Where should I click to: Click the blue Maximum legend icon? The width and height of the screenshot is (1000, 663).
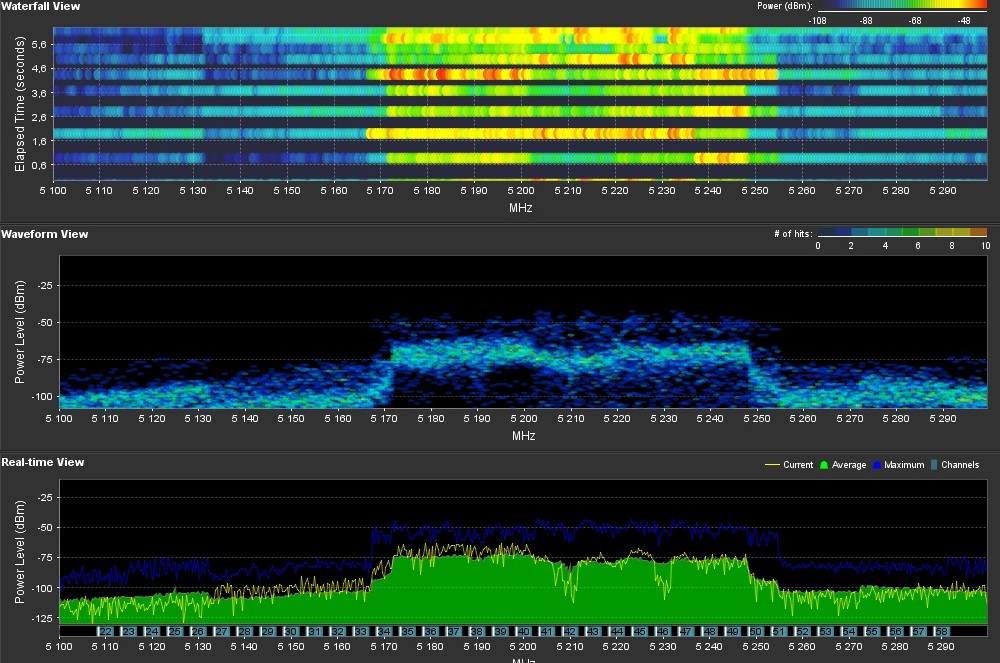pyautogui.click(x=877, y=464)
